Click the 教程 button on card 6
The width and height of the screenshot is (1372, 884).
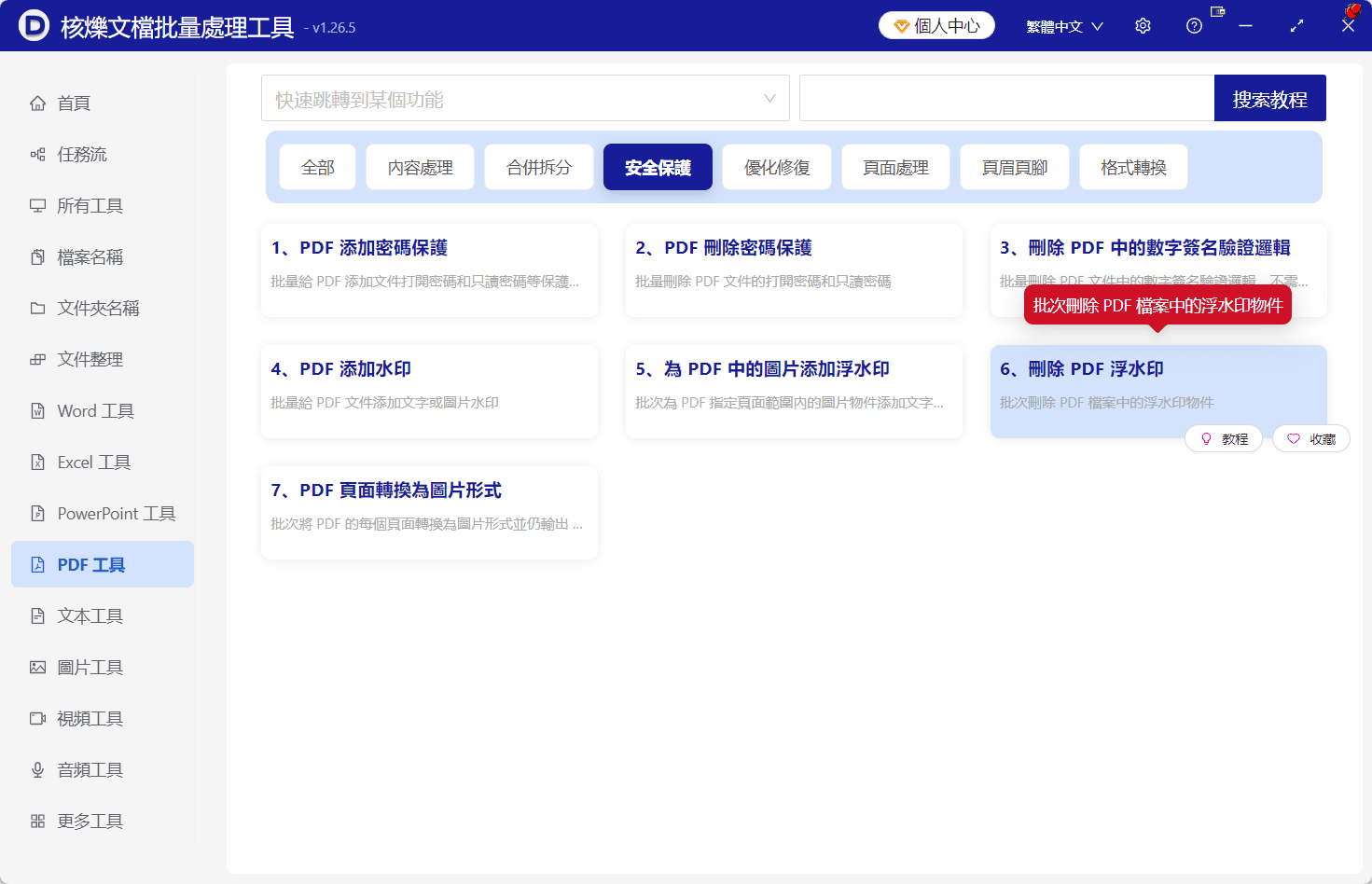[1224, 438]
